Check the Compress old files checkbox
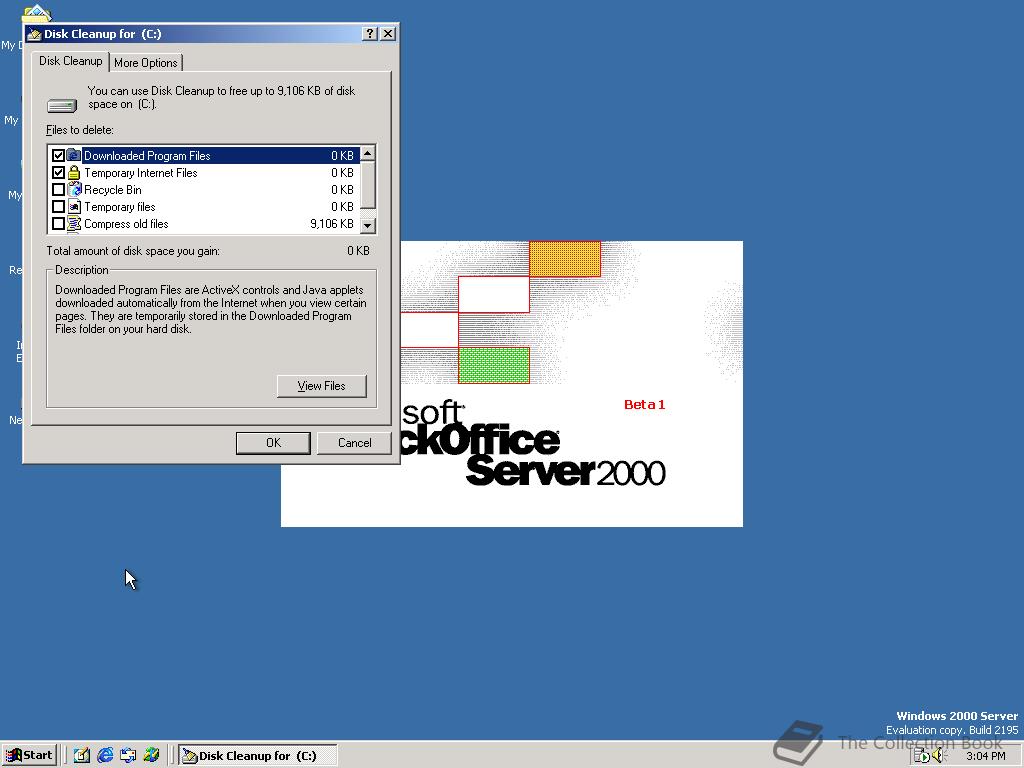 tap(58, 223)
